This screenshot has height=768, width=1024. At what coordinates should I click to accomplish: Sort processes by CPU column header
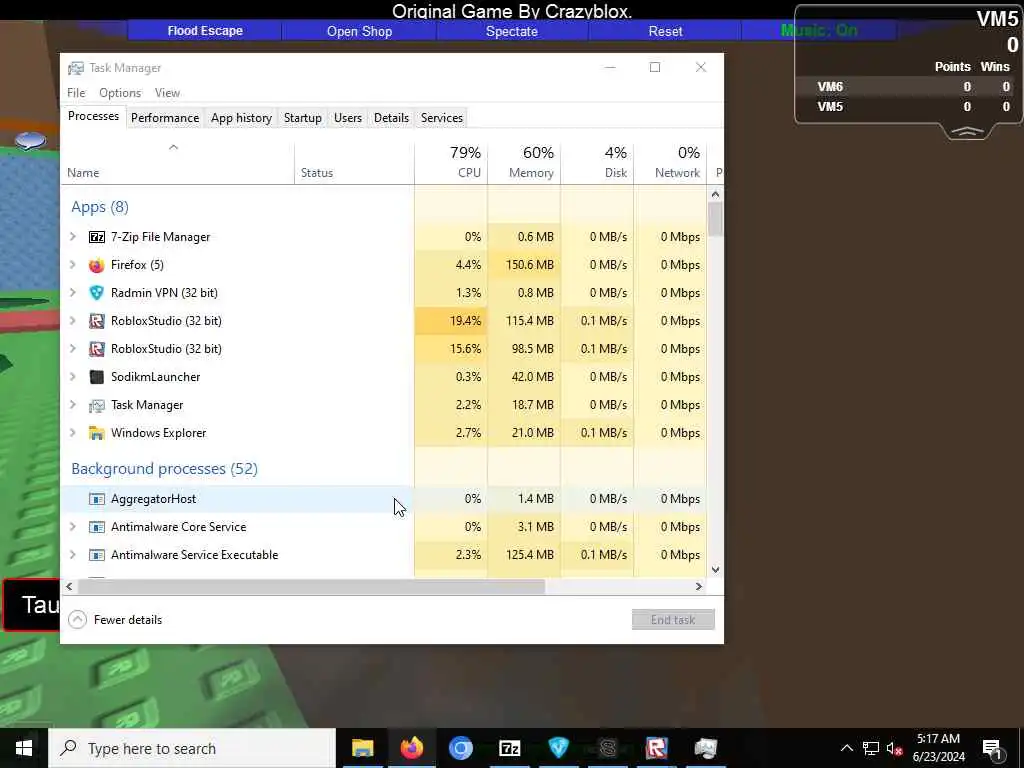(x=451, y=162)
